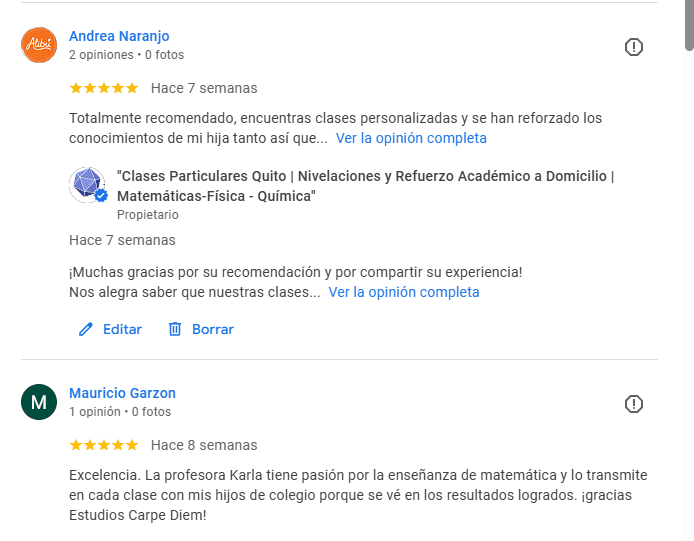This screenshot has height=541, width=694.
Task: Report Andrea Naranjo's review via flag icon
Action: pos(633,47)
